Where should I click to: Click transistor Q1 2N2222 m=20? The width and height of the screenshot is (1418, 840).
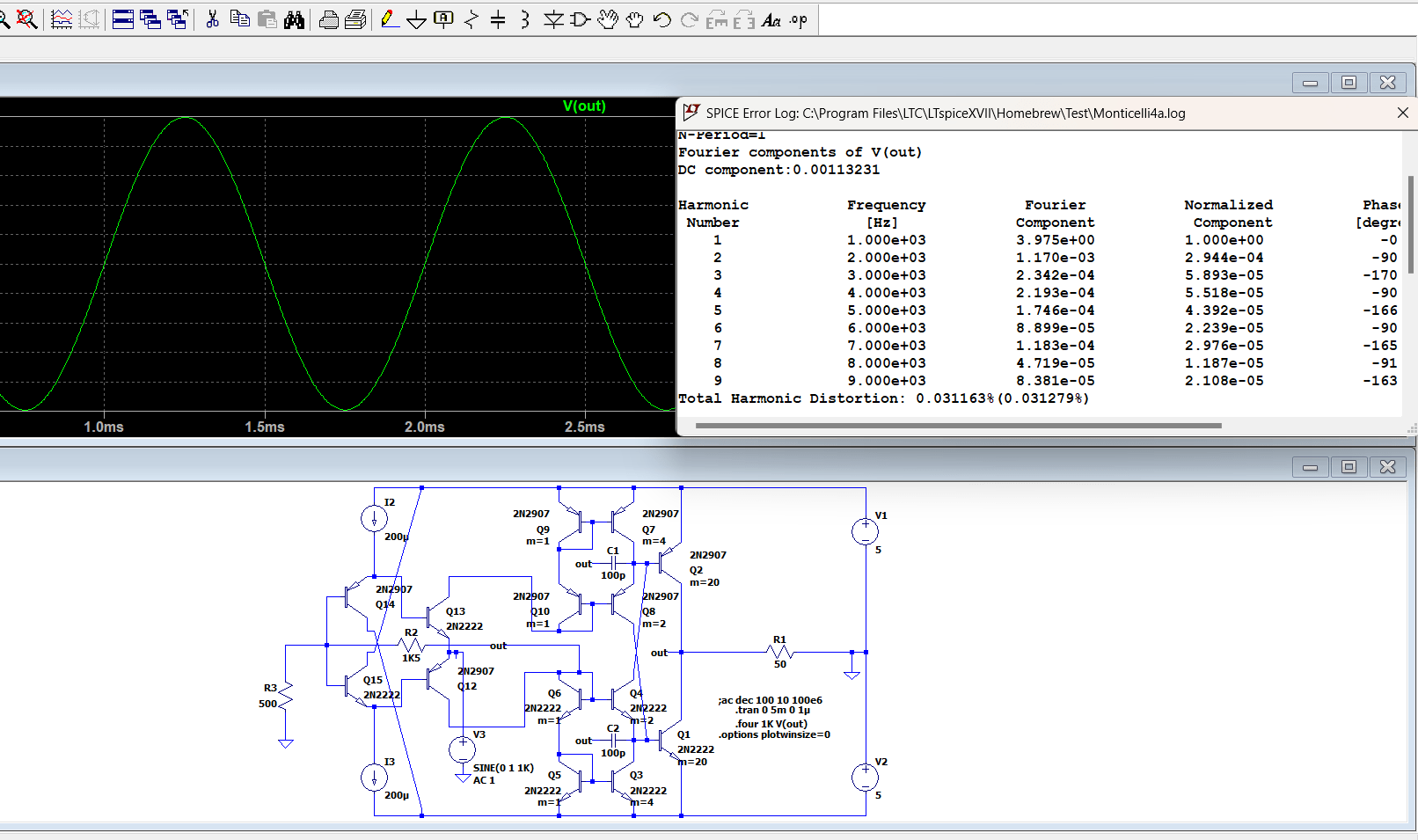pos(670,741)
